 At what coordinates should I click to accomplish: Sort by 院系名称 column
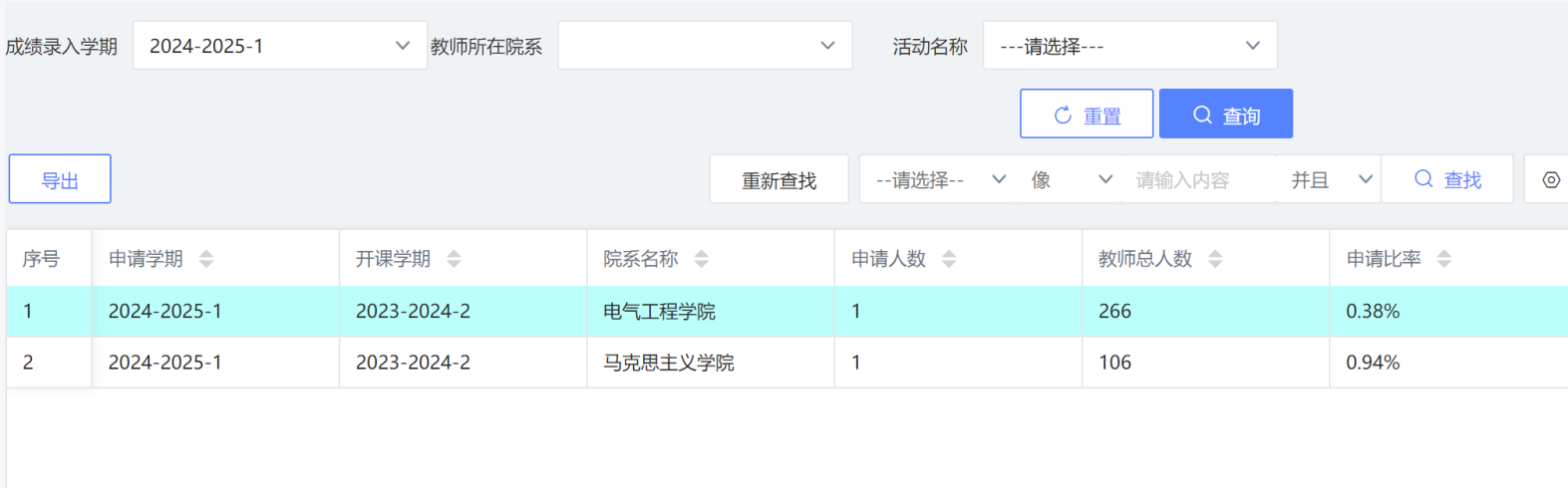pos(702,259)
